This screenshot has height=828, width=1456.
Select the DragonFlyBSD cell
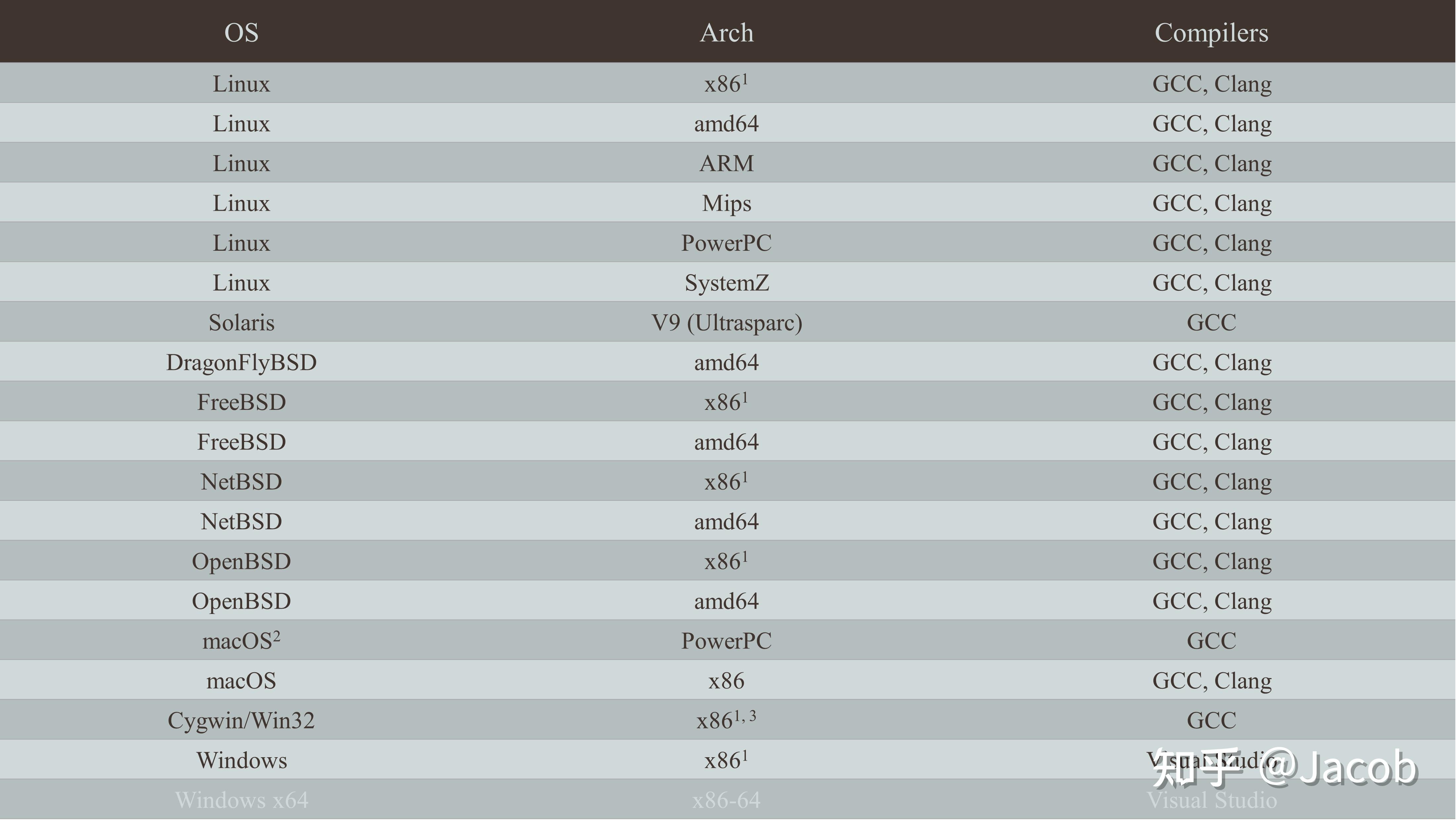241,362
